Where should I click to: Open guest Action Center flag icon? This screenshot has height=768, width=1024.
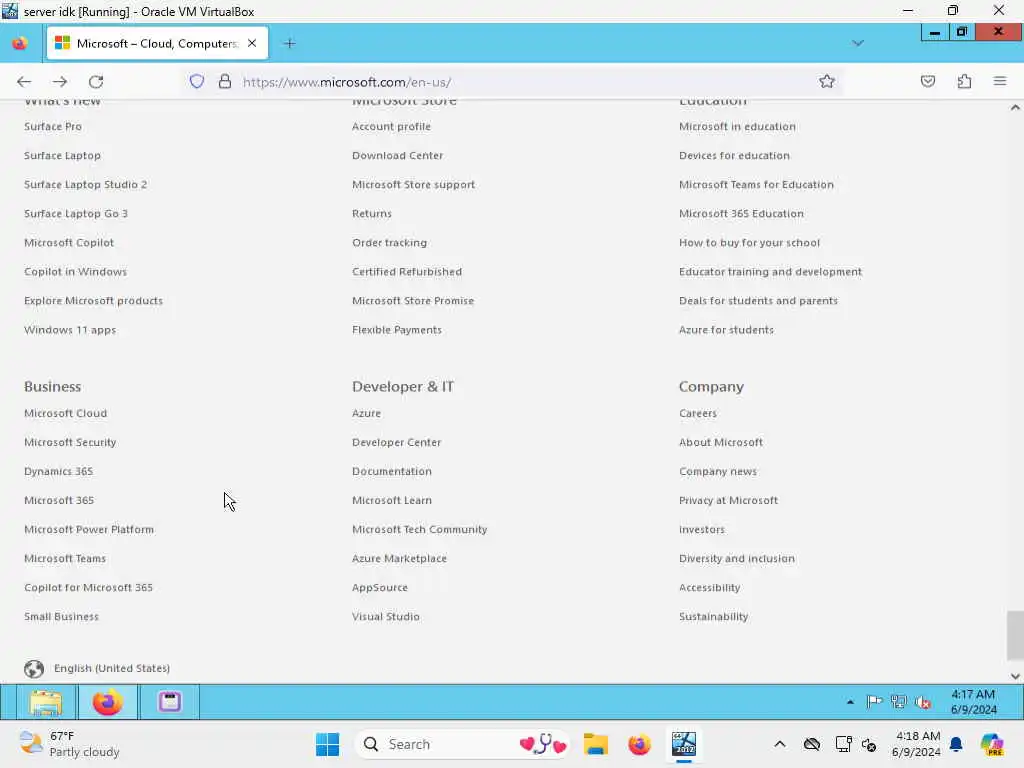(874, 703)
